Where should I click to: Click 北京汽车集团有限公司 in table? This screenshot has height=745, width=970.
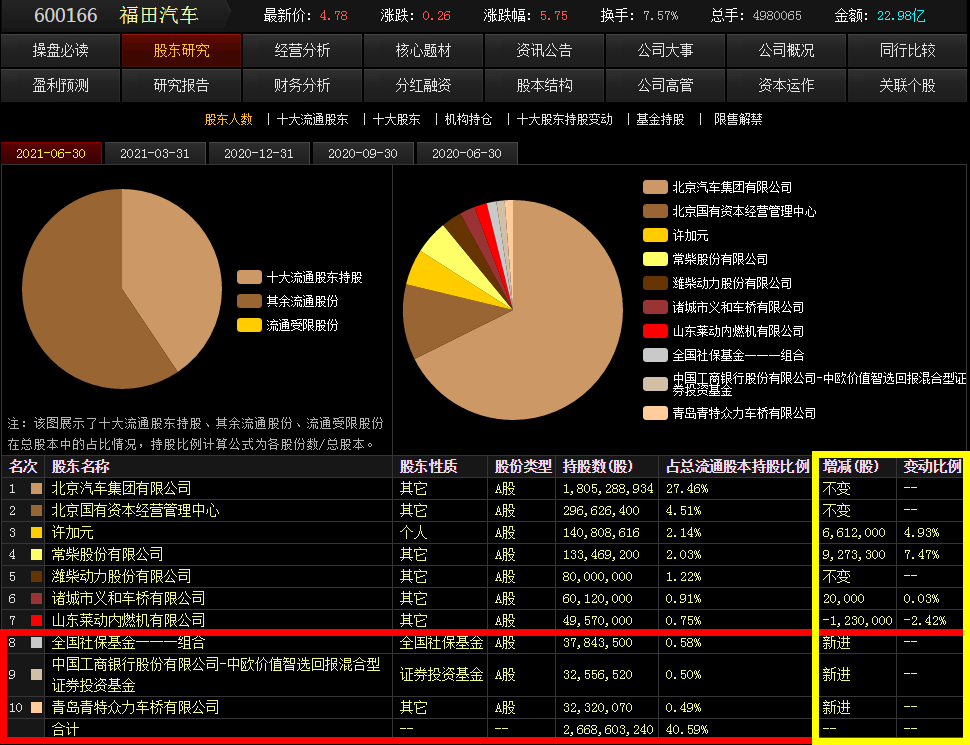tap(121, 488)
